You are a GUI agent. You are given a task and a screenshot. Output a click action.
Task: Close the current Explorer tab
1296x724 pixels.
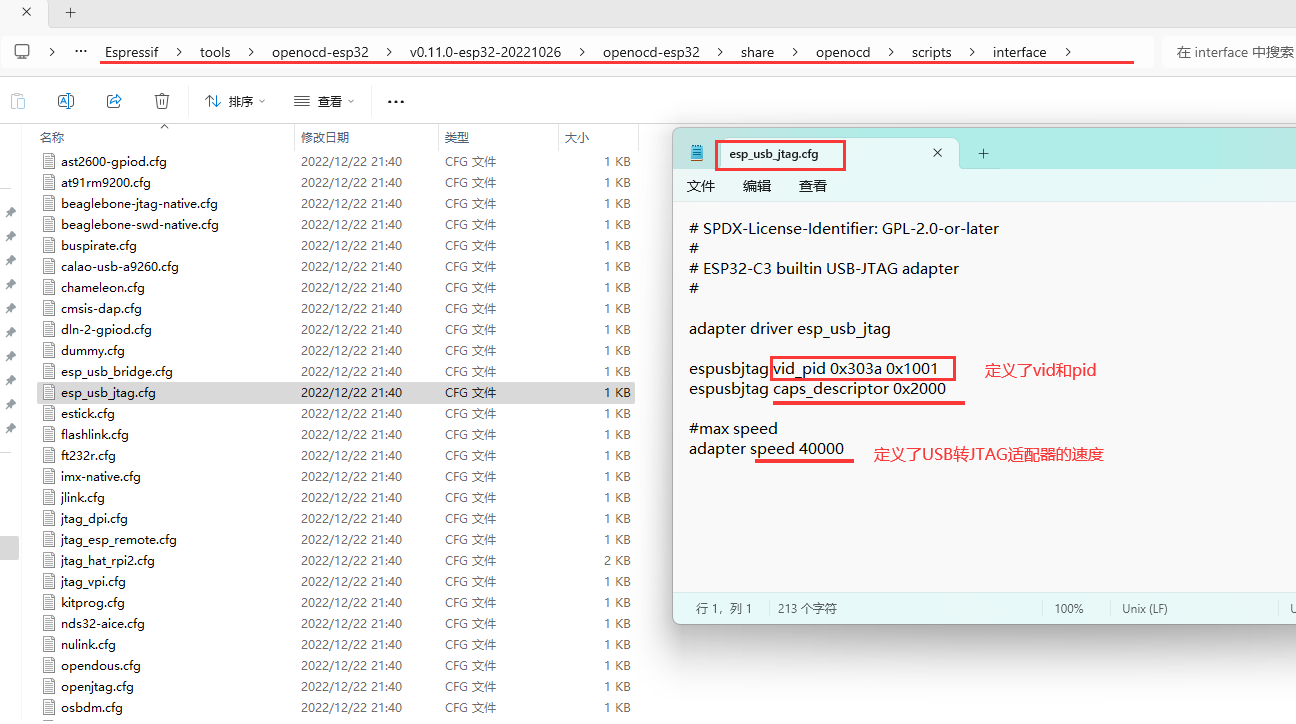tap(26, 13)
